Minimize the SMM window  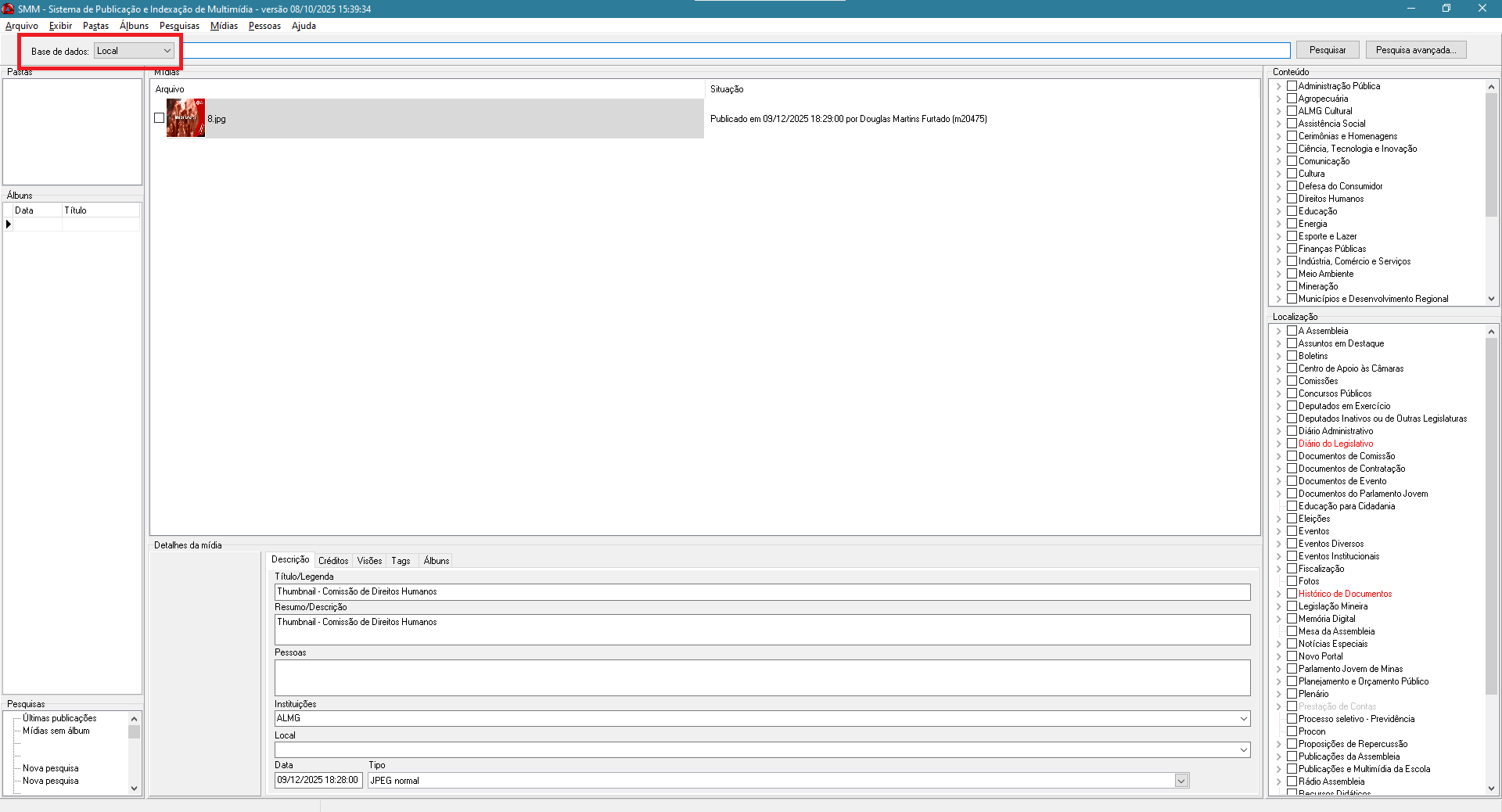click(x=1411, y=9)
